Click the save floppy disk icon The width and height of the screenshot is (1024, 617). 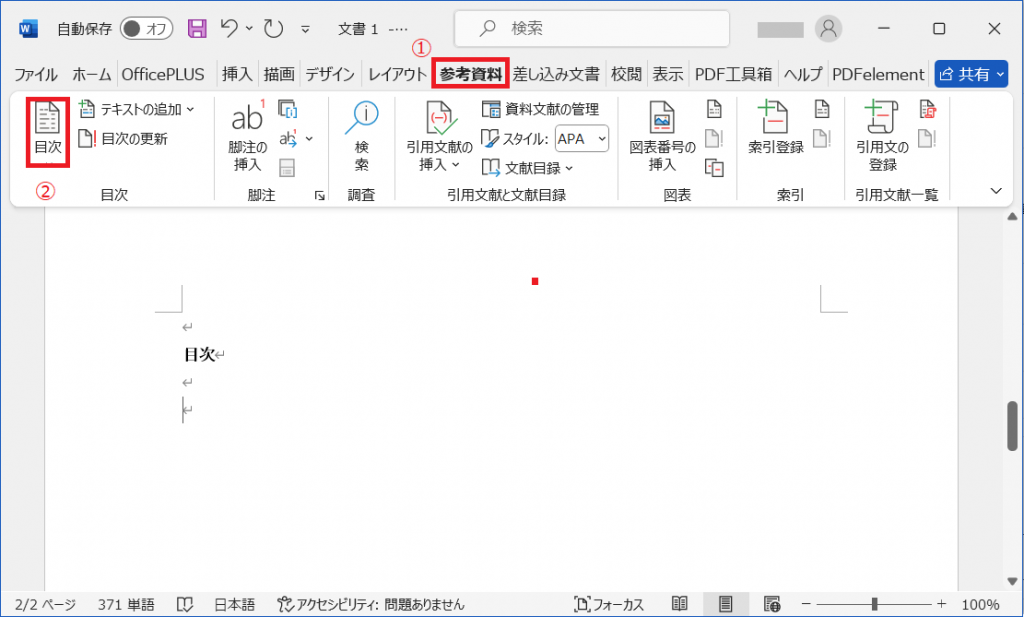coord(197,29)
